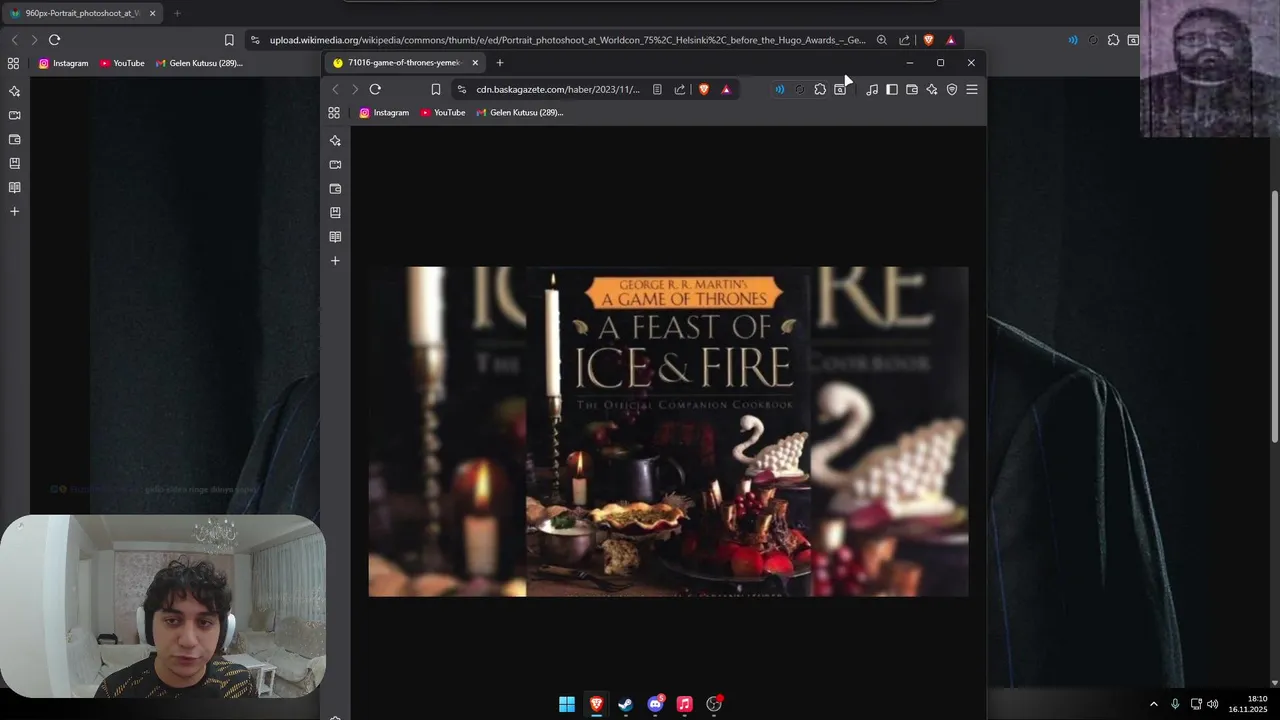Show hidden system tray icons

point(1153,704)
